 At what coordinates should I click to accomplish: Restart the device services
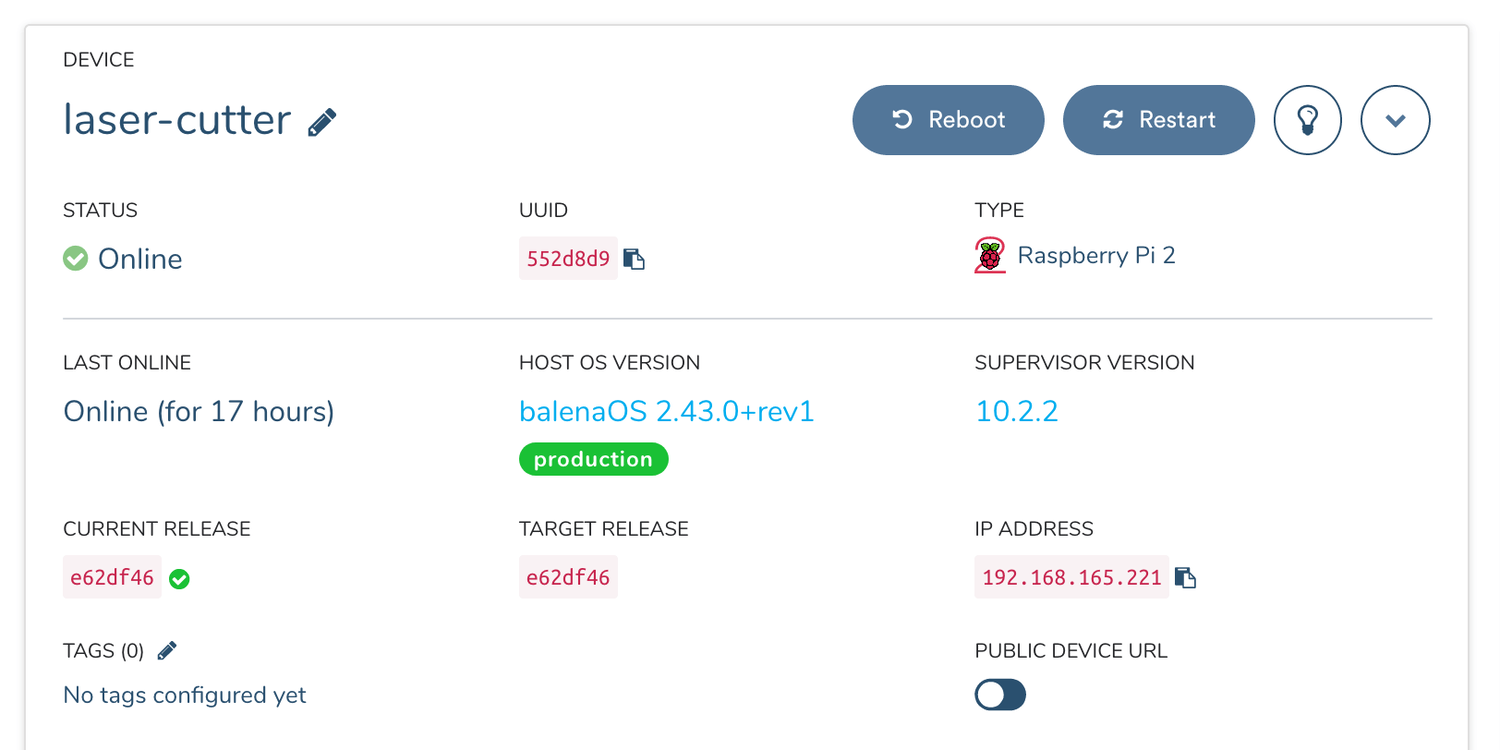[x=1159, y=120]
